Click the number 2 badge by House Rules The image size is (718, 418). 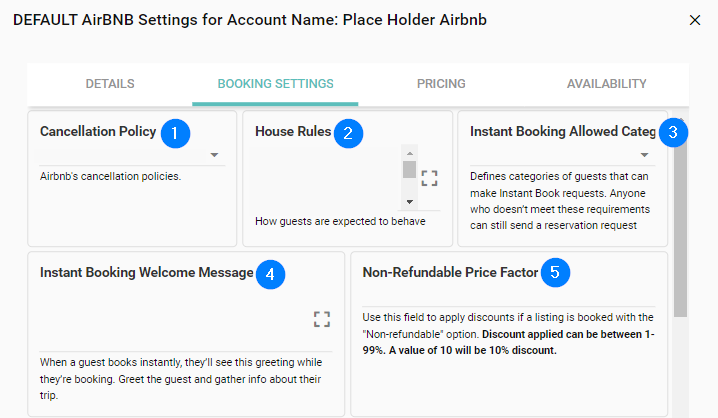(x=348, y=132)
